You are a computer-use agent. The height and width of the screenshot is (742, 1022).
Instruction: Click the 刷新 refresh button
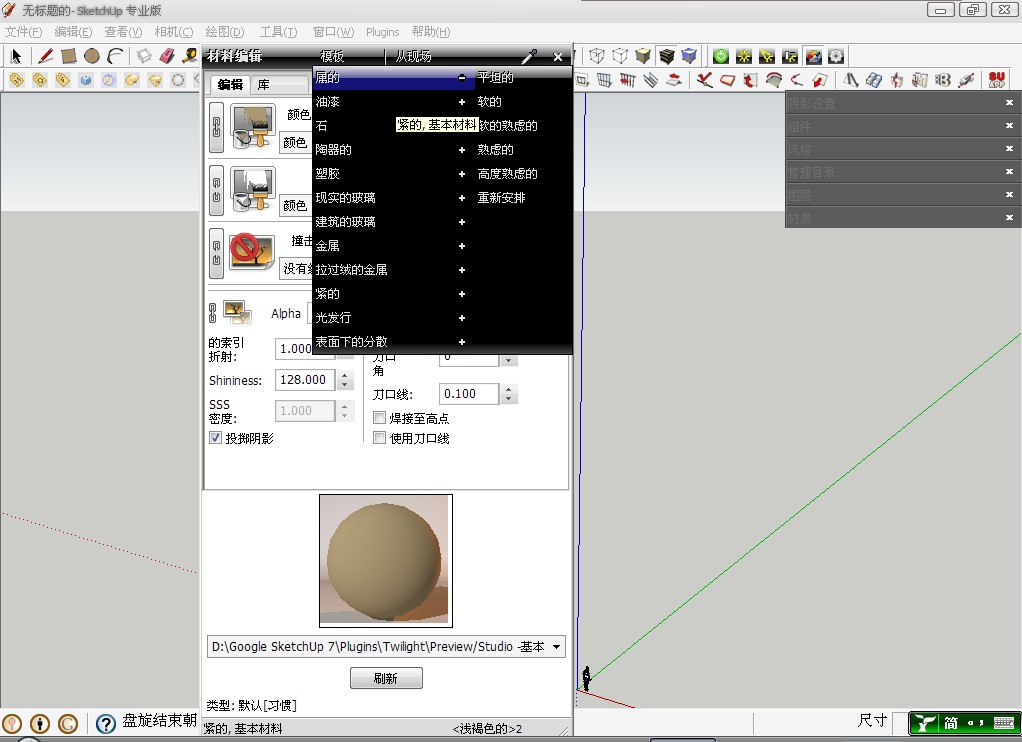tap(386, 678)
